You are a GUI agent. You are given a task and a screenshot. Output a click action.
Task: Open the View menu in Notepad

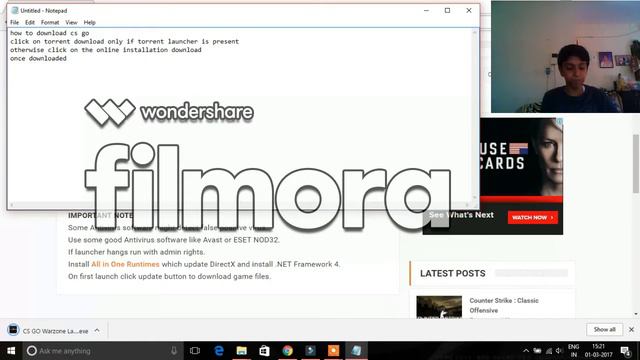pyautogui.click(x=71, y=22)
